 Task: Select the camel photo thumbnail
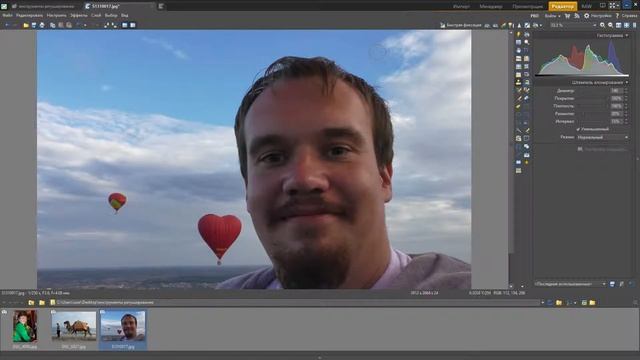[x=74, y=326]
